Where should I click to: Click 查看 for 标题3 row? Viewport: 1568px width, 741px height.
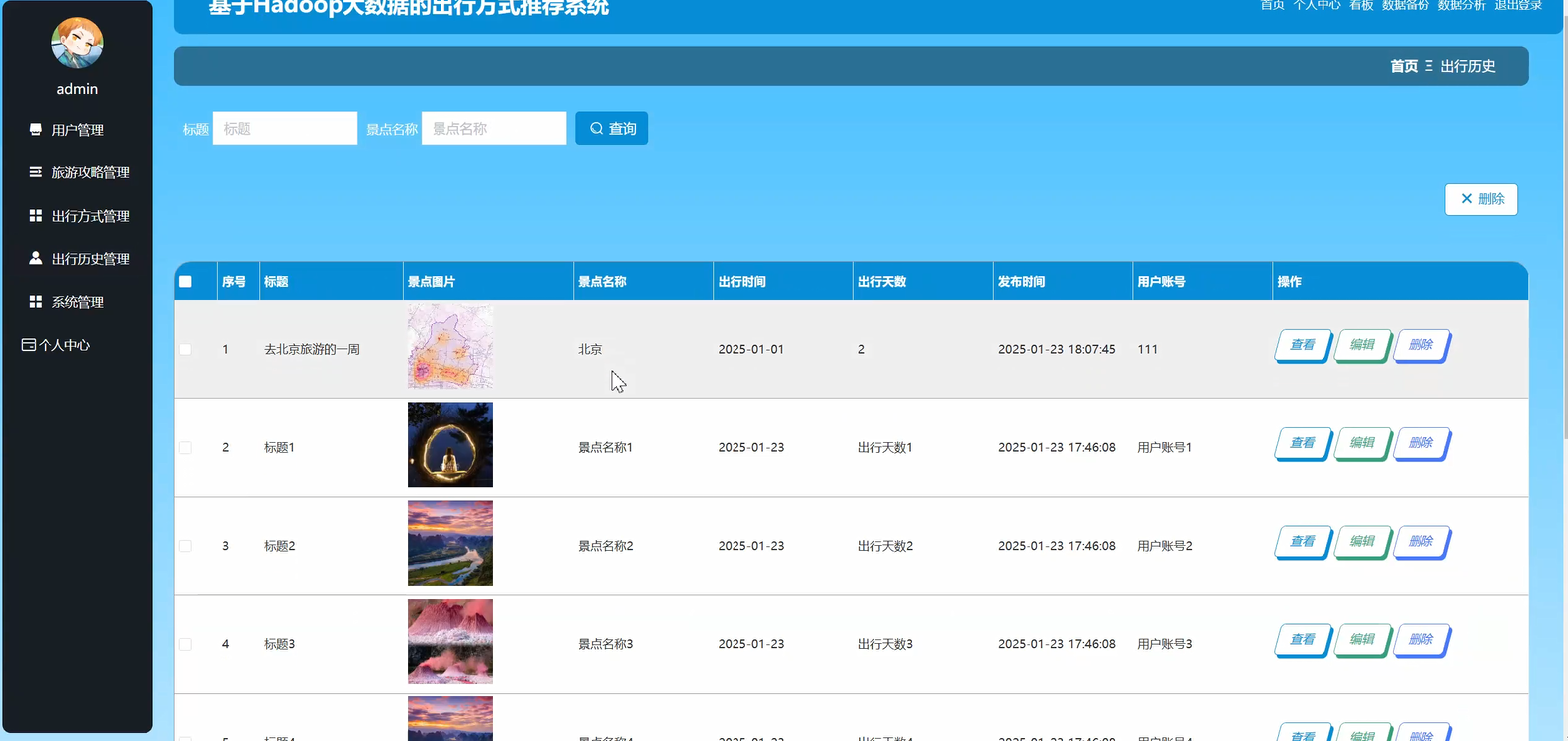tap(1303, 639)
